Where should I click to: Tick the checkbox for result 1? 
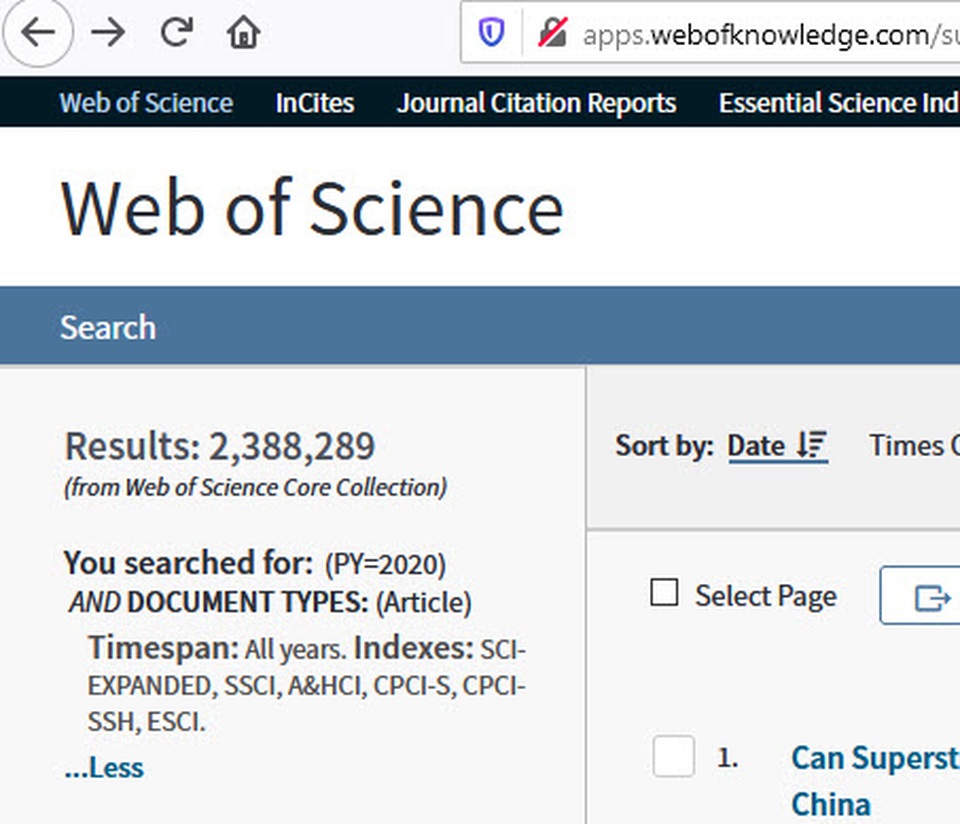click(673, 756)
